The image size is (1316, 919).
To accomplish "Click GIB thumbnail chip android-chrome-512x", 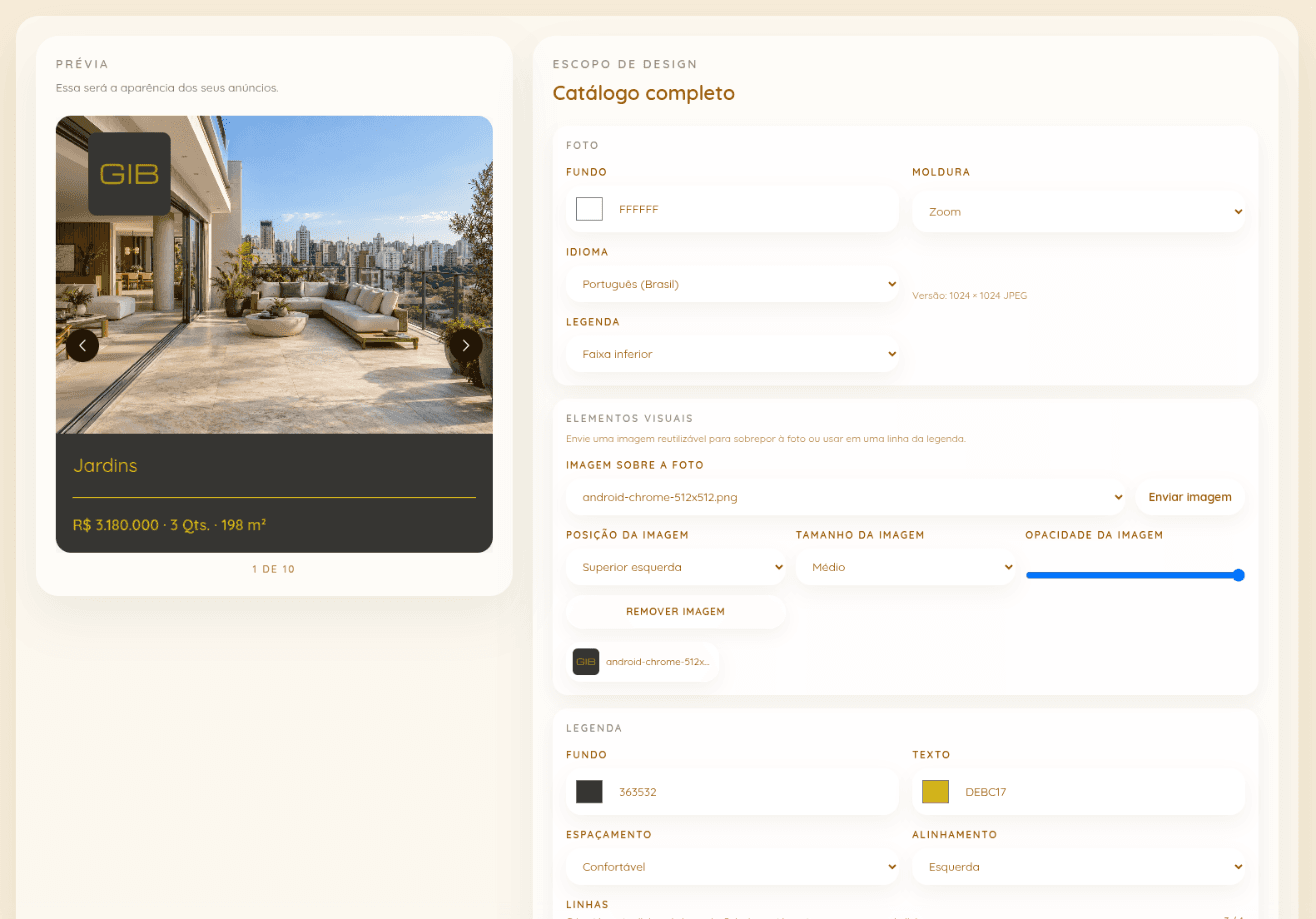I will 642,662.
